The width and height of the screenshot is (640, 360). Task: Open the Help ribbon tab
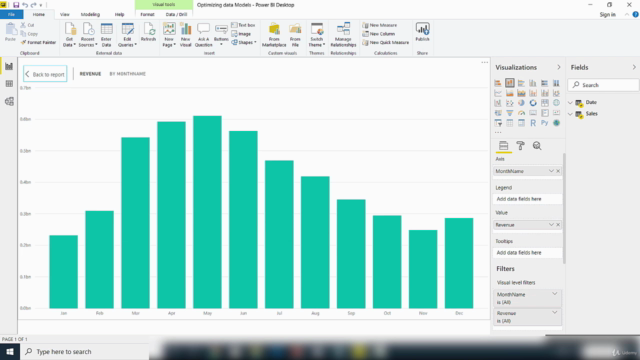[x=119, y=14]
